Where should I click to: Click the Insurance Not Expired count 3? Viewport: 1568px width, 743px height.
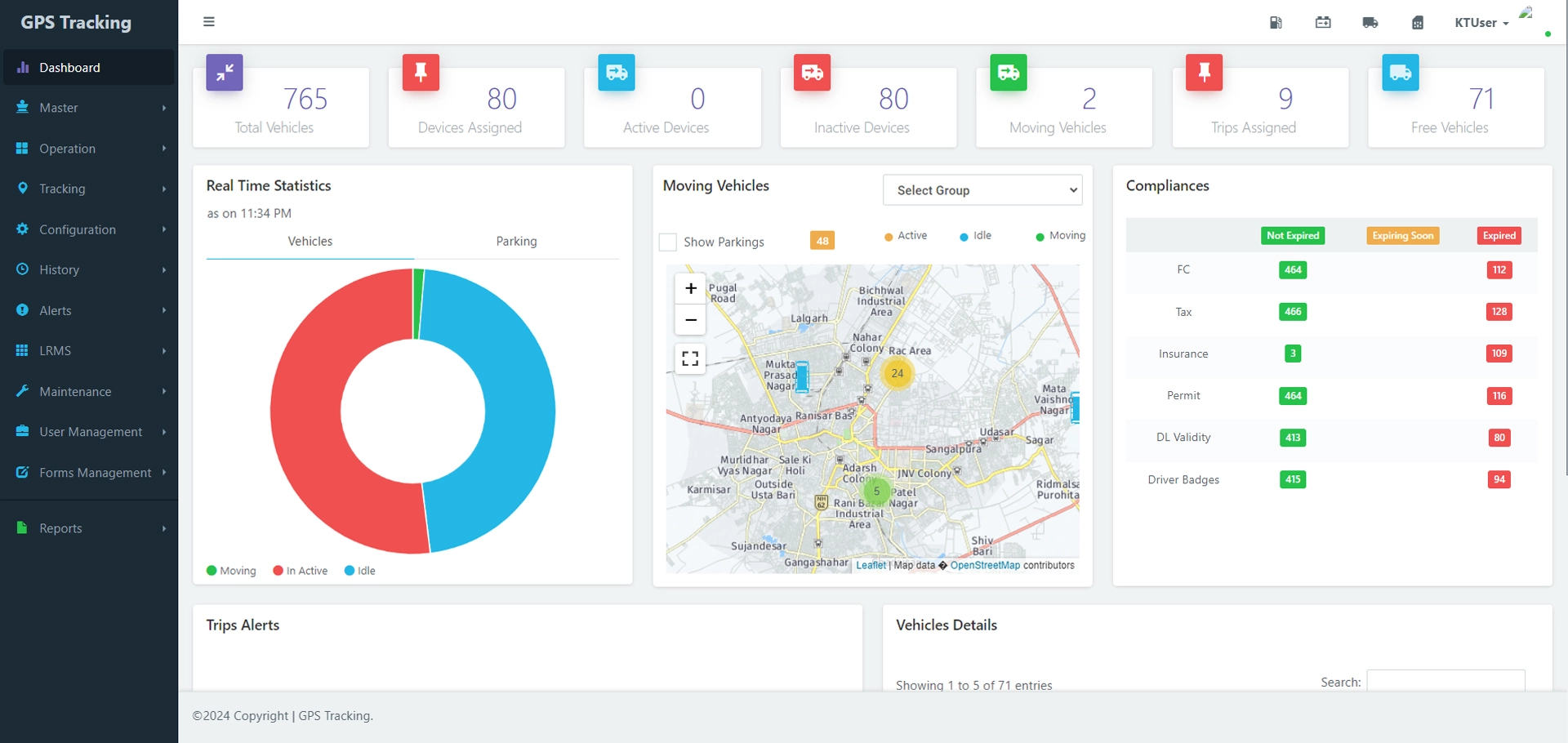pos(1293,354)
